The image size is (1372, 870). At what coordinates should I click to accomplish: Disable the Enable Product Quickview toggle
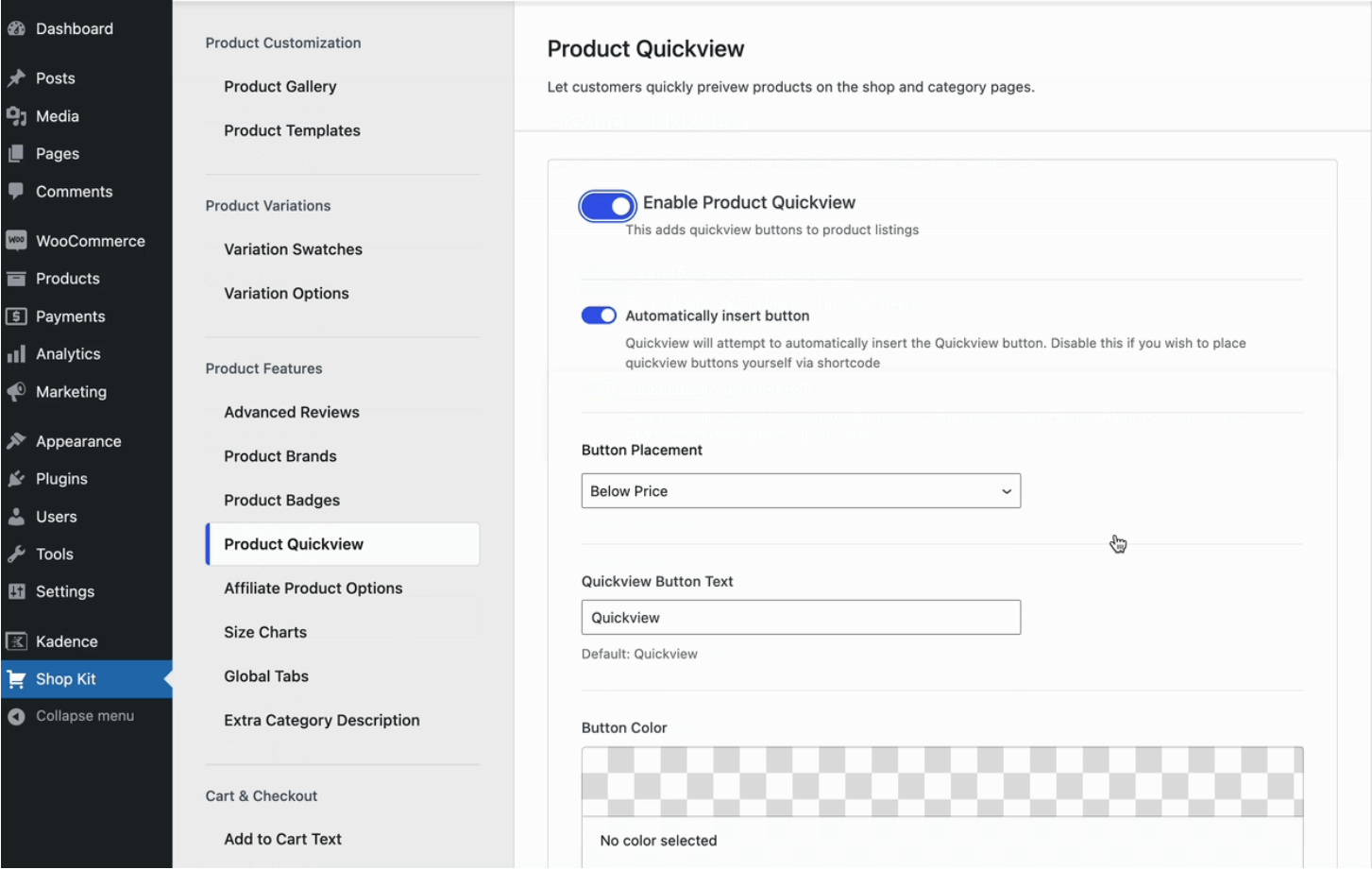[607, 205]
